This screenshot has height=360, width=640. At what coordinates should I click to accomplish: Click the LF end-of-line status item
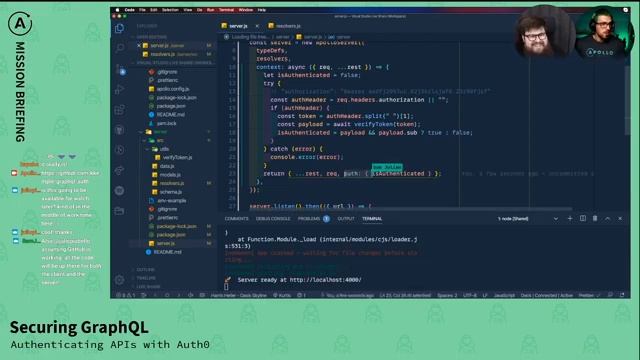point(485,295)
